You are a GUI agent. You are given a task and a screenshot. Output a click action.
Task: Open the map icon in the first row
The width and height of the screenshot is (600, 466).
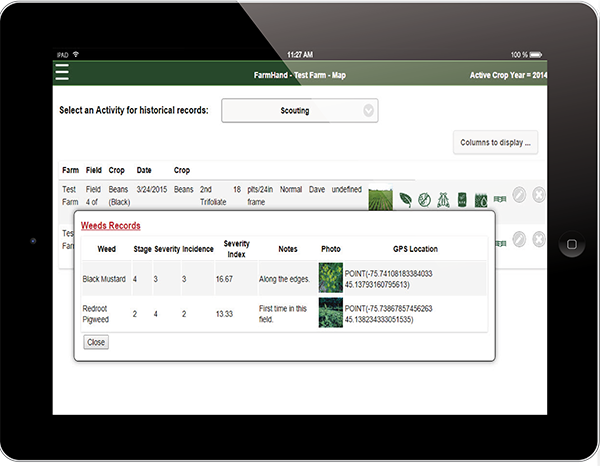click(x=500, y=199)
